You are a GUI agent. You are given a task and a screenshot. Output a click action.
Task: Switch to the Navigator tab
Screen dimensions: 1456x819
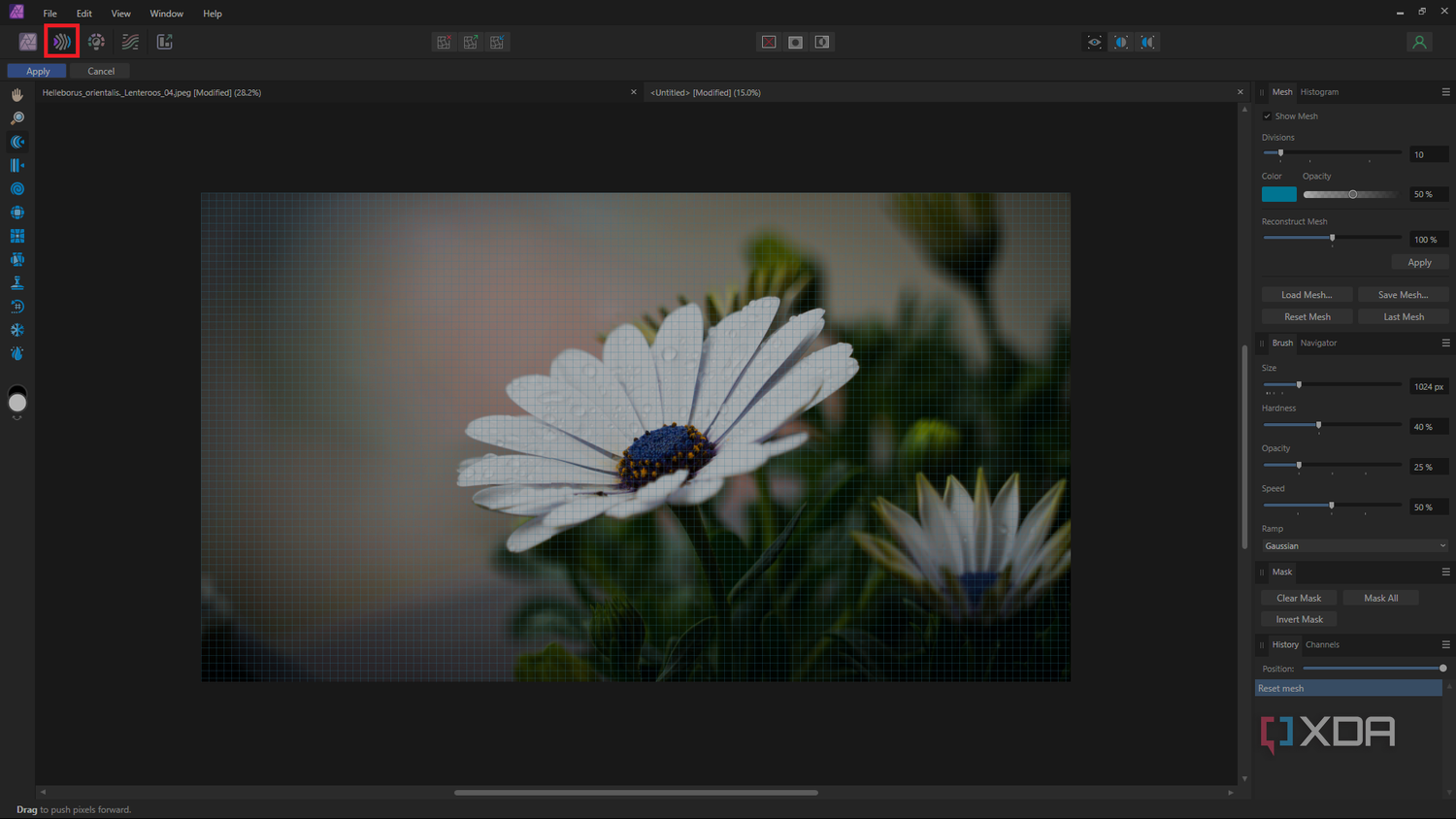1318,343
